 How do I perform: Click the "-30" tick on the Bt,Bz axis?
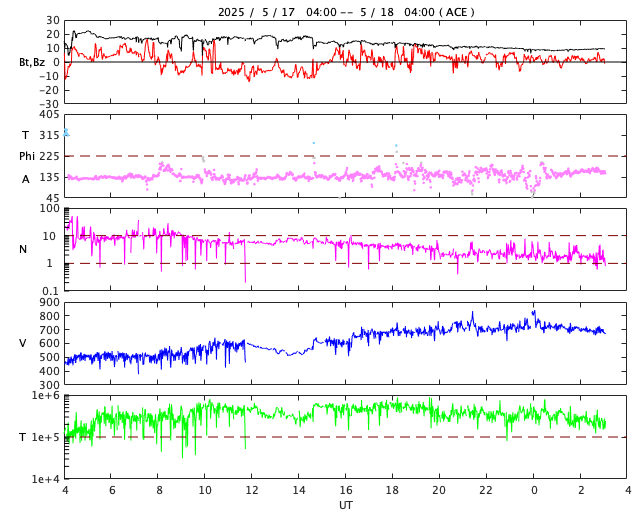coord(49,104)
